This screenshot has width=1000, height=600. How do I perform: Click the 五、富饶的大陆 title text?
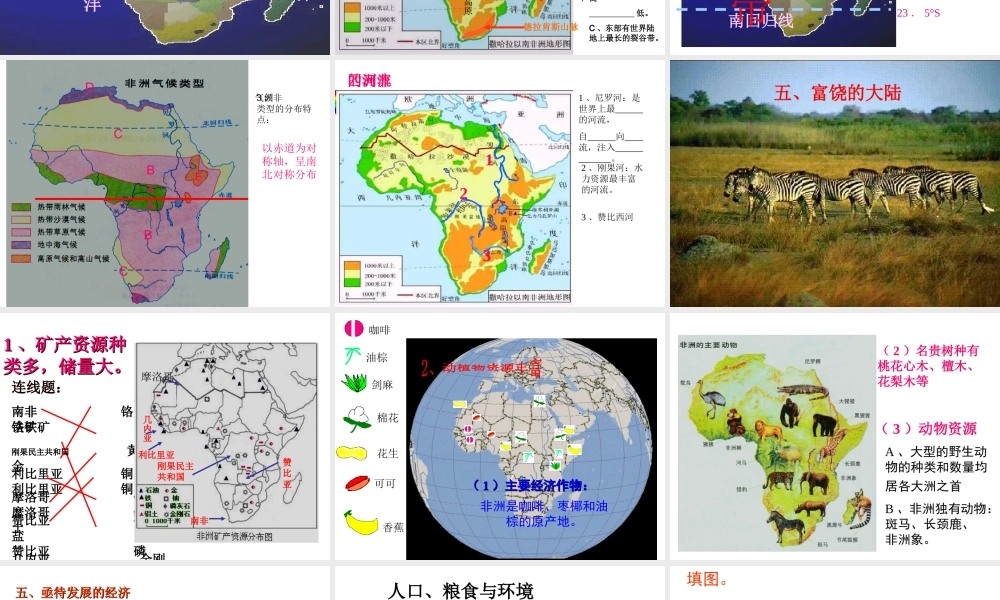pos(837,93)
